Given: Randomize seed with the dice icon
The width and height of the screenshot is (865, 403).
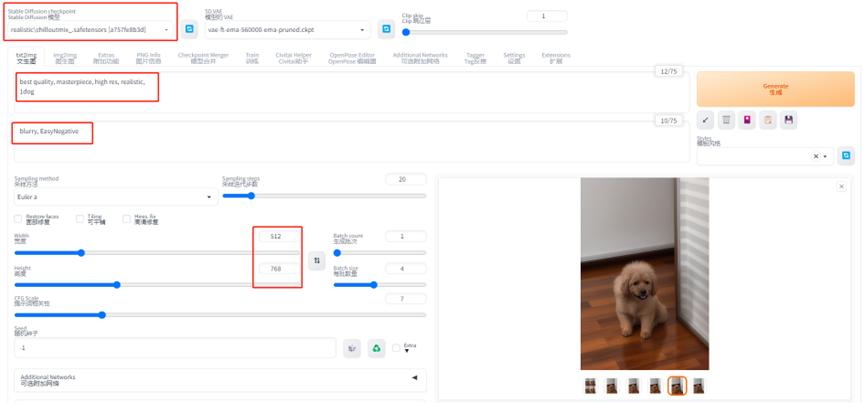Looking at the screenshot, I should pyautogui.click(x=352, y=348).
